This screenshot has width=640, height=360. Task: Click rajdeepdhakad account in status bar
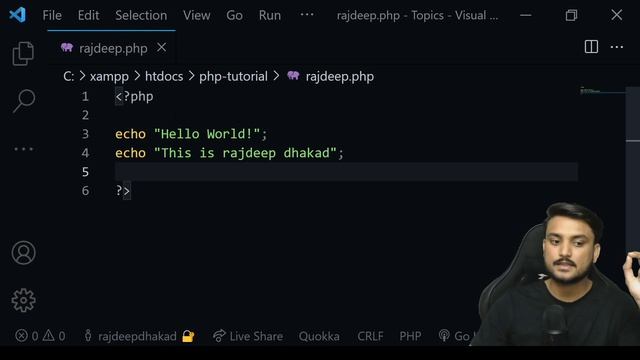pos(137,336)
